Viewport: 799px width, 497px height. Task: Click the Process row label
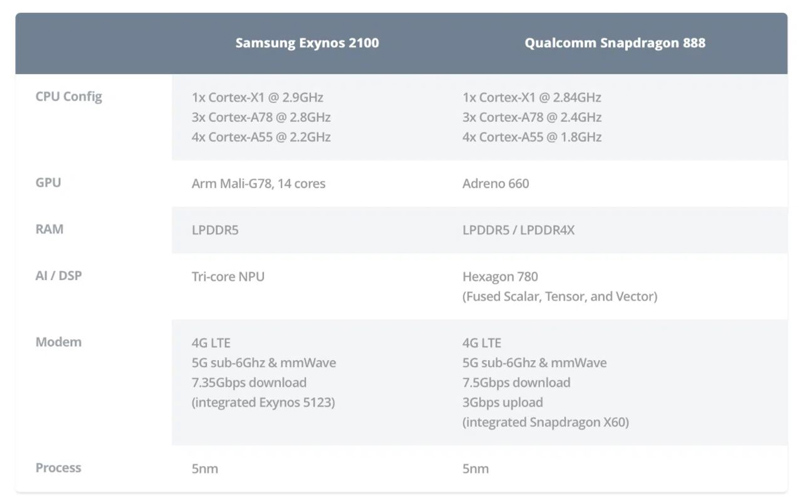[x=58, y=467]
